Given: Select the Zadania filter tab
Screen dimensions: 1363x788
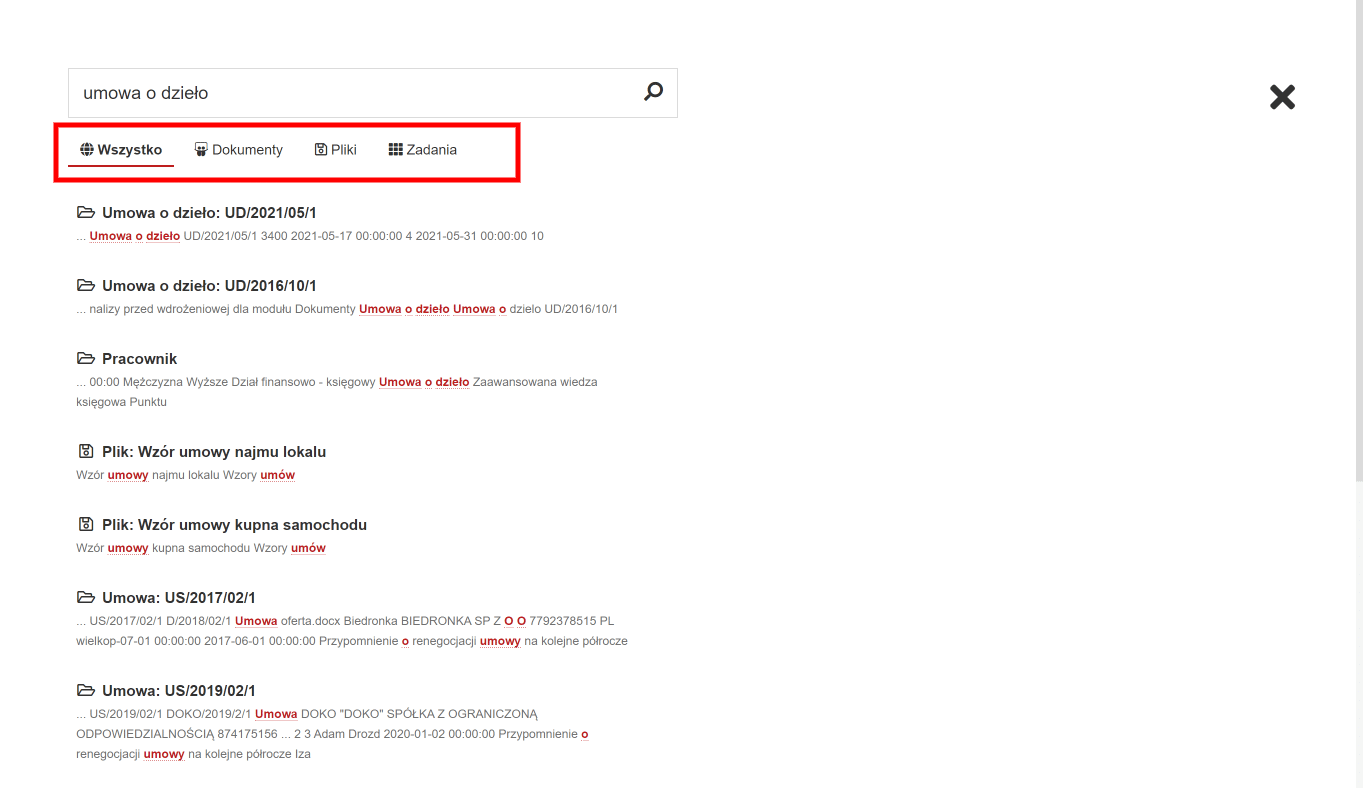Looking at the screenshot, I should click(x=422, y=150).
